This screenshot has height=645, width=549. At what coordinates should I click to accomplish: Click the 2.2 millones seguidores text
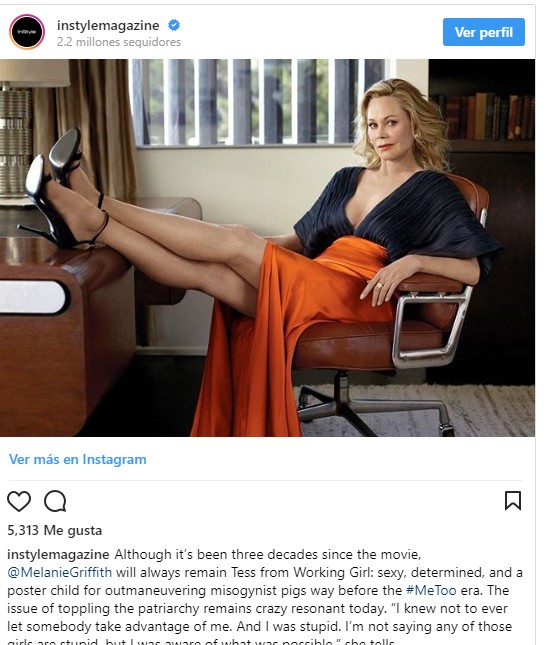[119, 42]
